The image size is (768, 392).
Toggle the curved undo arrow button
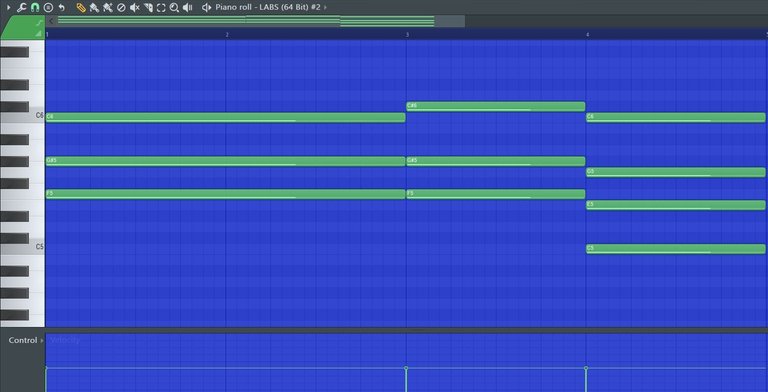(x=62, y=7)
